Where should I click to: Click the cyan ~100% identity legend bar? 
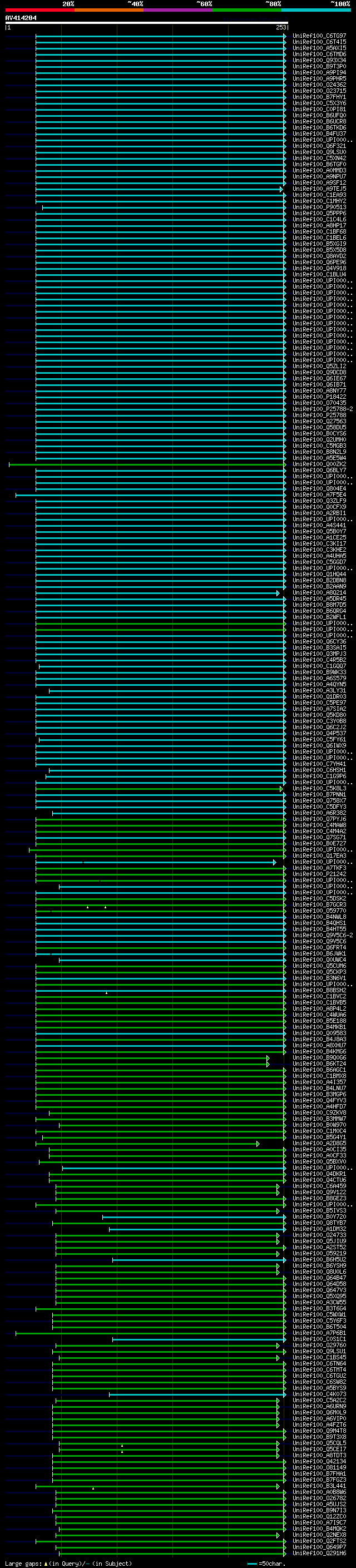tap(316, 10)
